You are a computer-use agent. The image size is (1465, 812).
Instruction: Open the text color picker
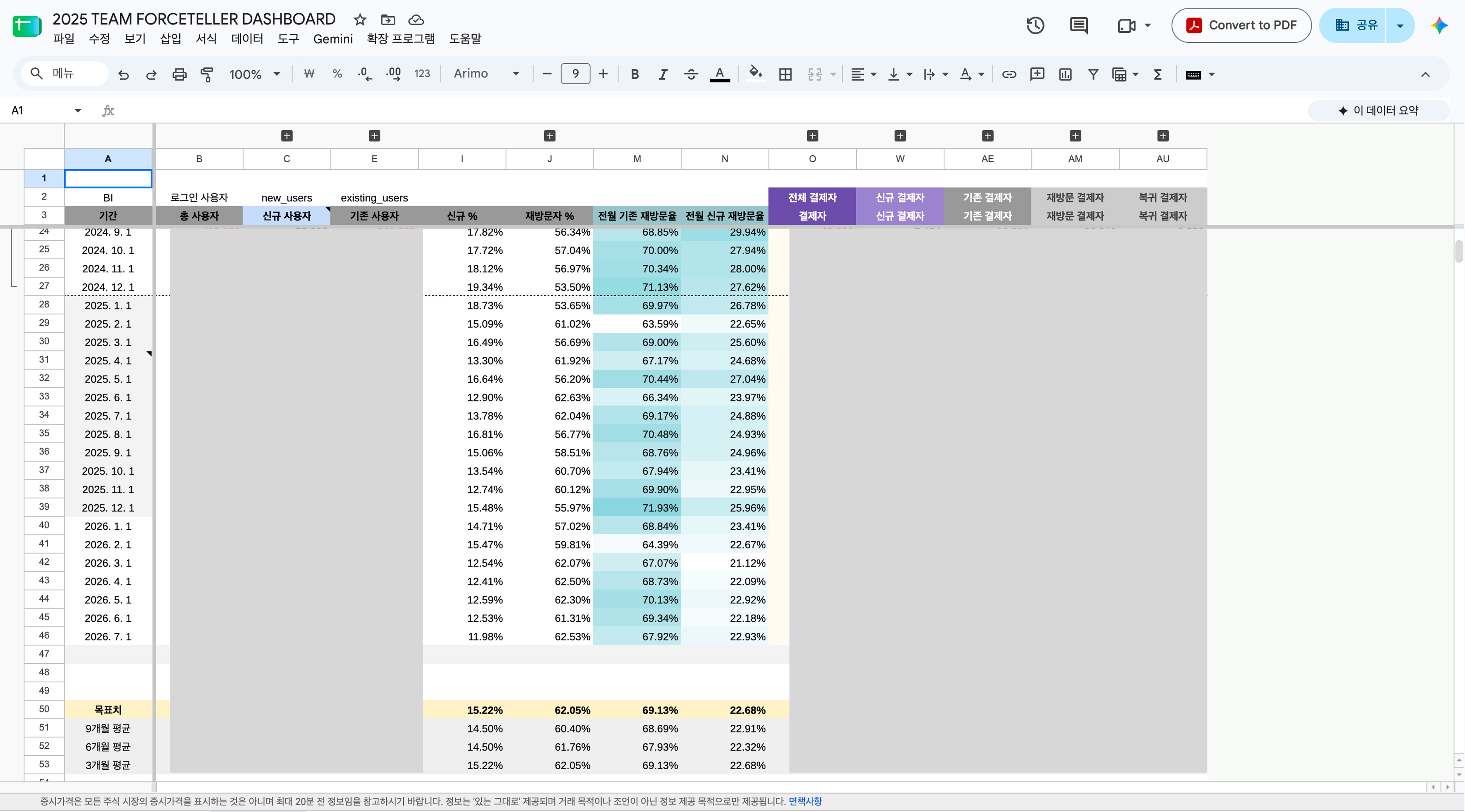pyautogui.click(x=719, y=74)
